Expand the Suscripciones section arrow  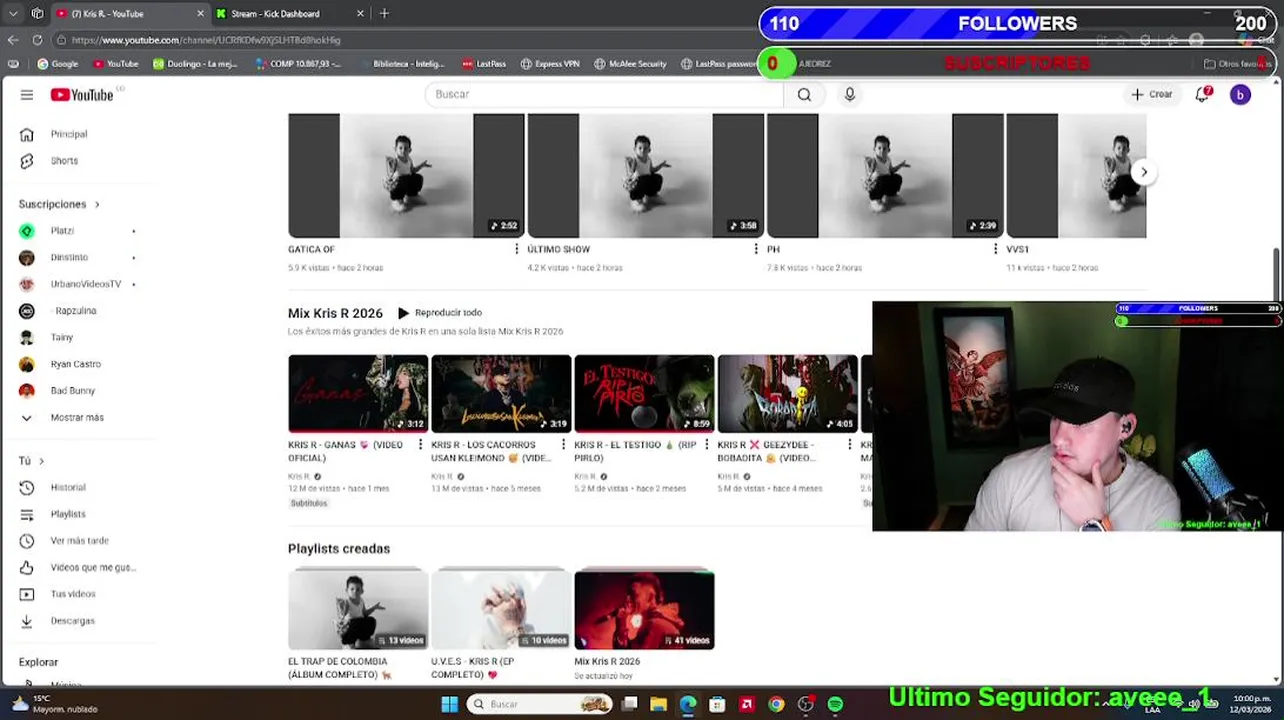point(97,205)
